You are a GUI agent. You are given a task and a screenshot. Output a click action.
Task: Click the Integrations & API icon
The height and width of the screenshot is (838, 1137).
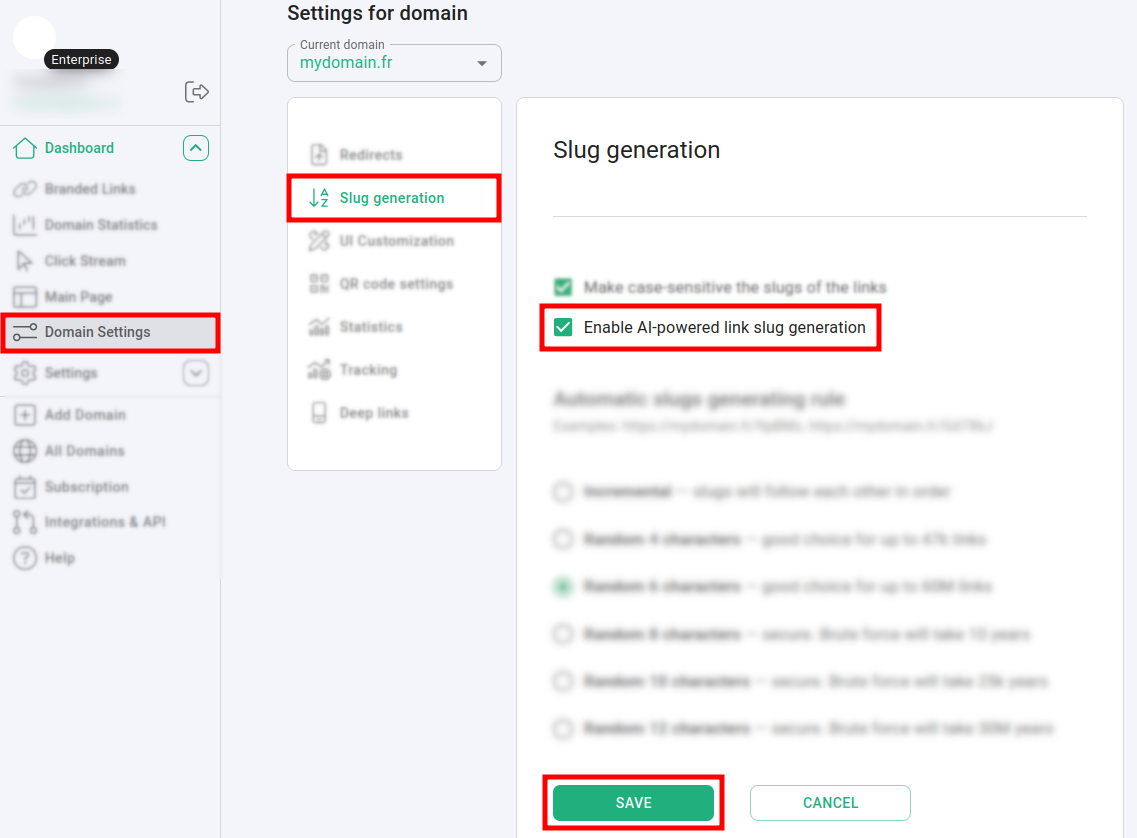point(25,522)
